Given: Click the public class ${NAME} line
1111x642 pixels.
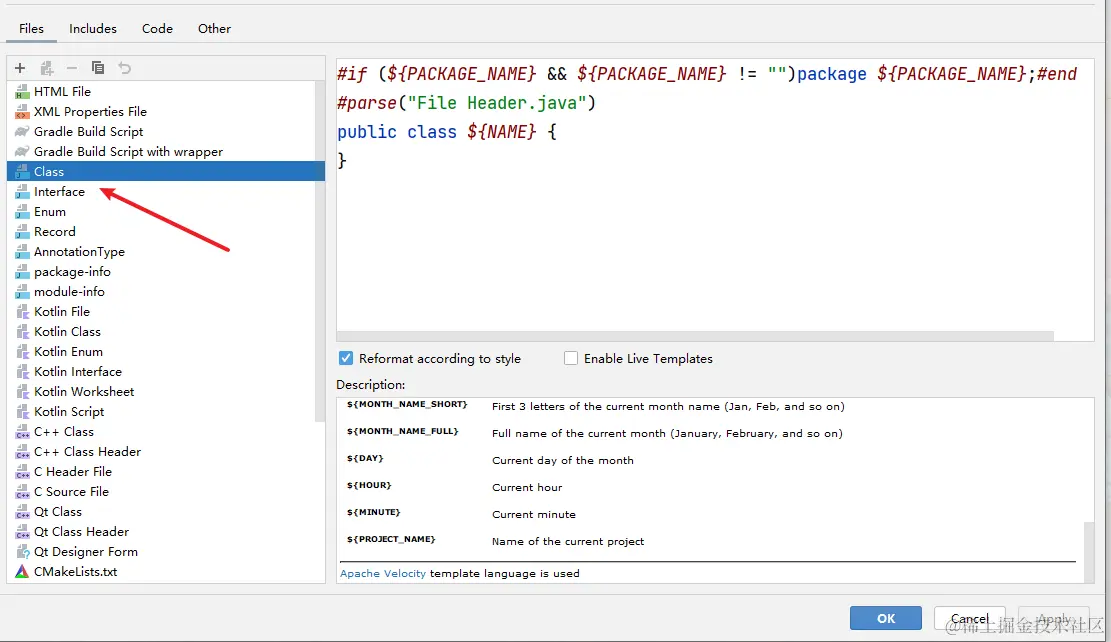Looking at the screenshot, I should click(447, 132).
